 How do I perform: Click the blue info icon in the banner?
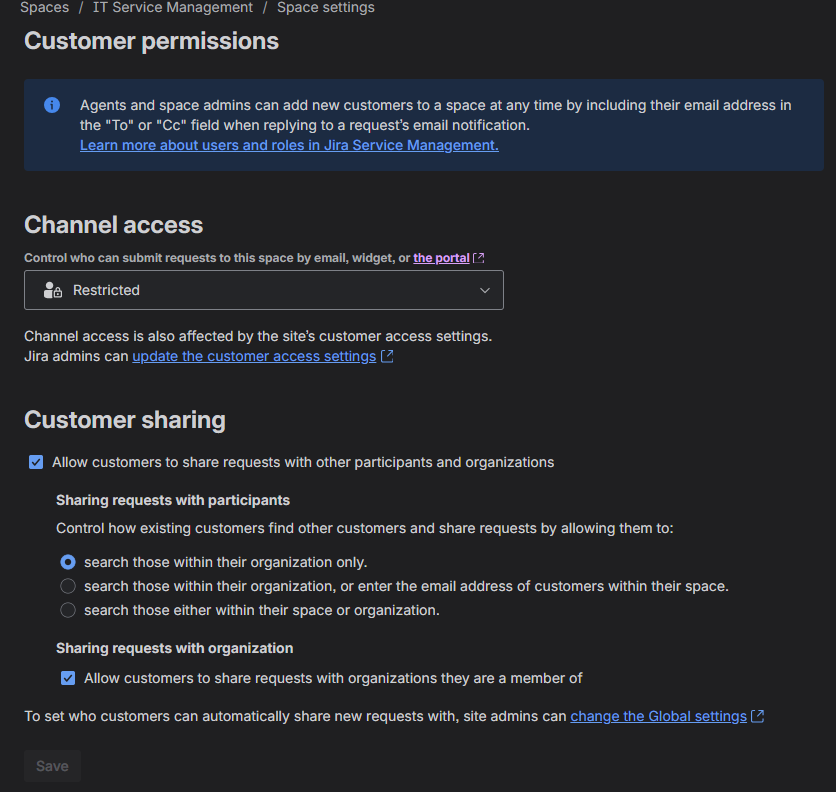coord(51,105)
